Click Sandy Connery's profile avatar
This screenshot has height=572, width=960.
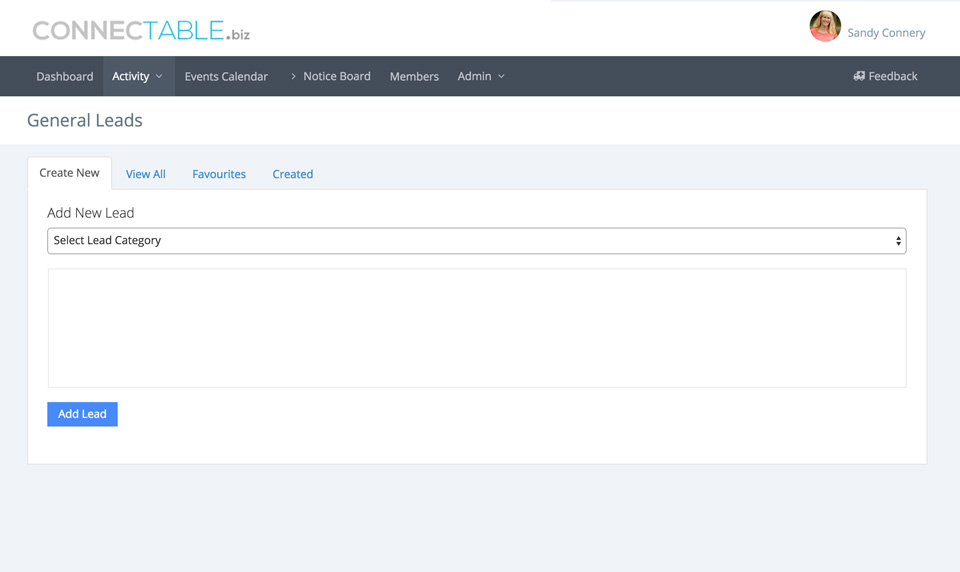[x=825, y=27]
